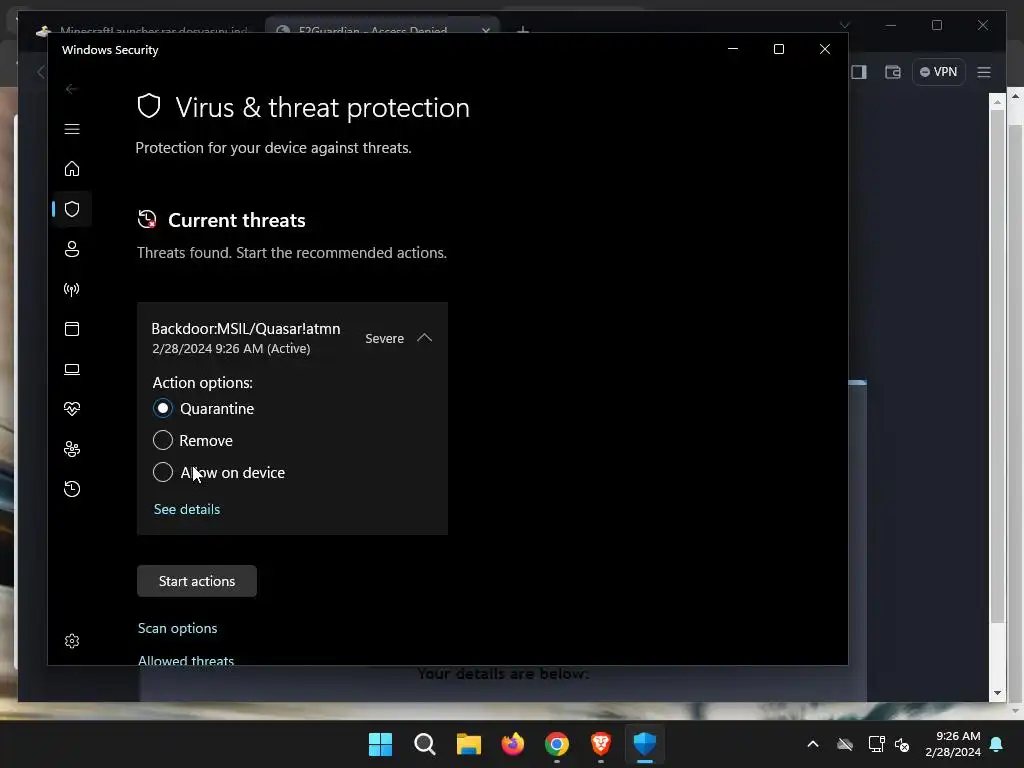Screen dimensions: 1024x768
Task: Open new tab with plus button
Action: coord(522,29)
